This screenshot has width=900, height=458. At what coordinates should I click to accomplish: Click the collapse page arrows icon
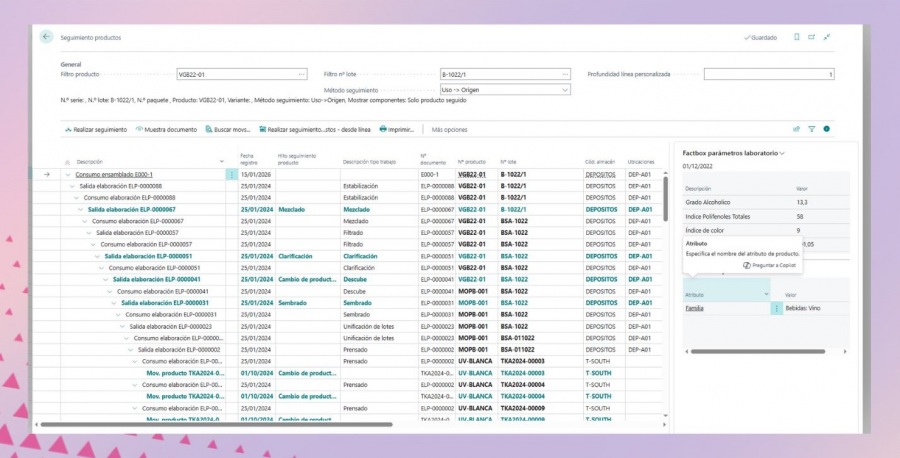(x=827, y=37)
